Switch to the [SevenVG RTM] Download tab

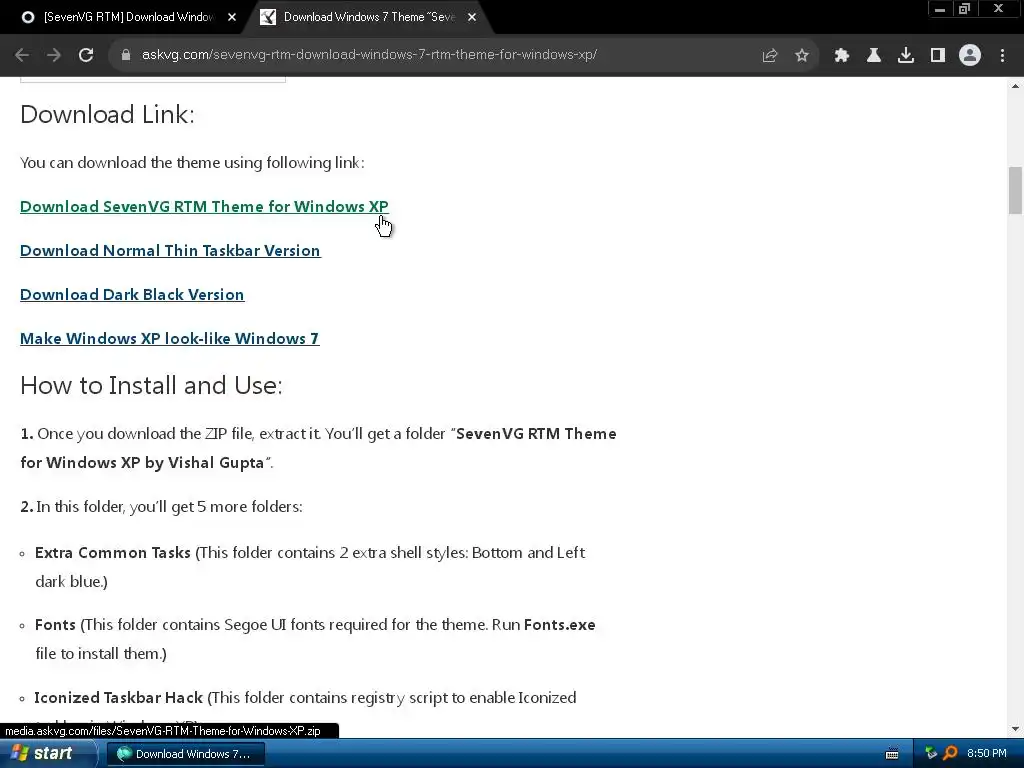pyautogui.click(x=127, y=18)
